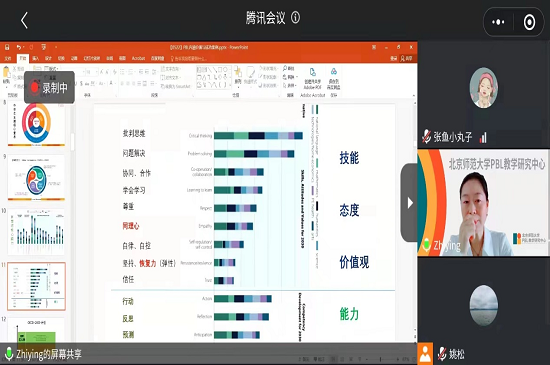Image resolution: width=550 pixels, height=365 pixels.
Task: Open the Acrobat ribbon tab
Action: coord(138,58)
